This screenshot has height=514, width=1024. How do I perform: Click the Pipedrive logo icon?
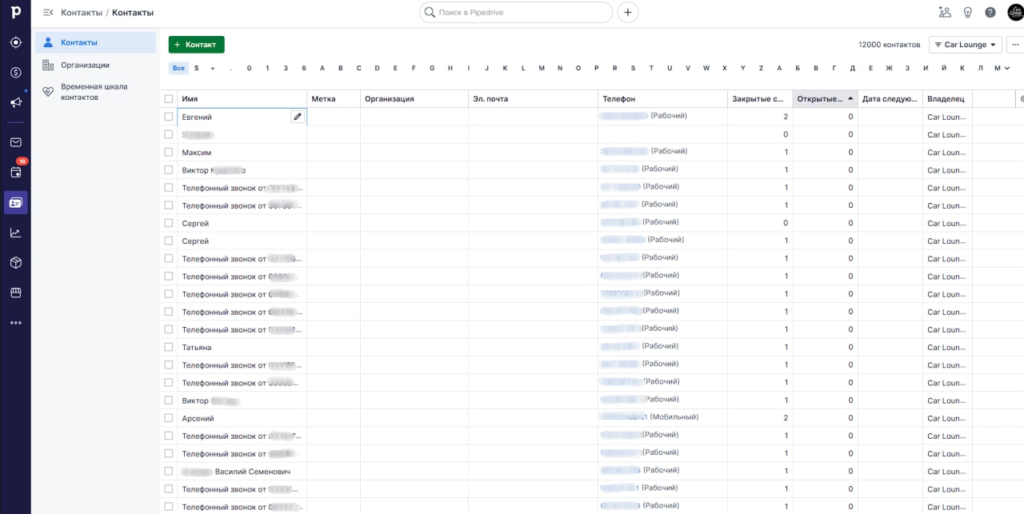click(x=16, y=12)
